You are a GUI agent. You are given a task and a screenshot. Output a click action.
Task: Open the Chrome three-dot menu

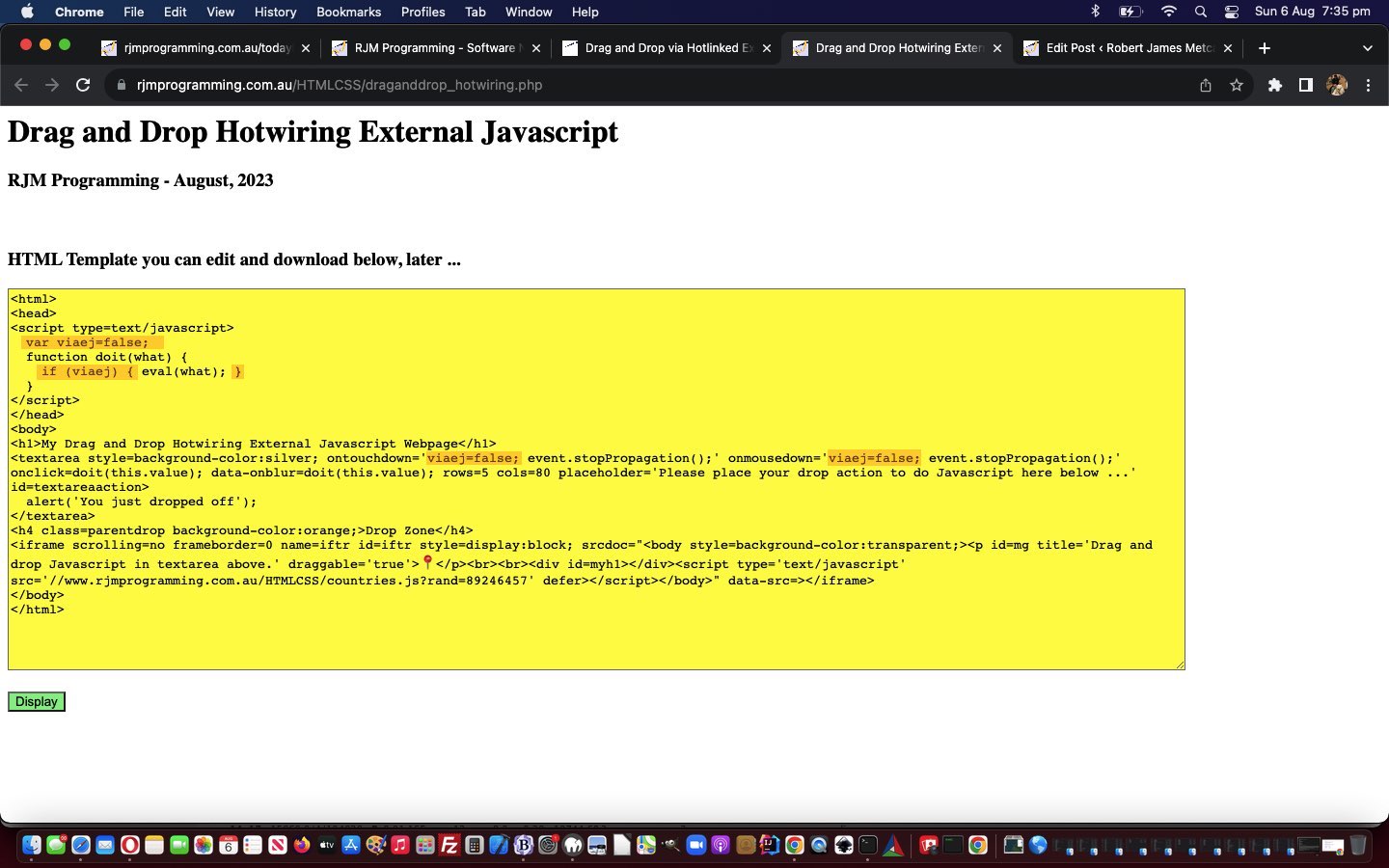coord(1368,85)
